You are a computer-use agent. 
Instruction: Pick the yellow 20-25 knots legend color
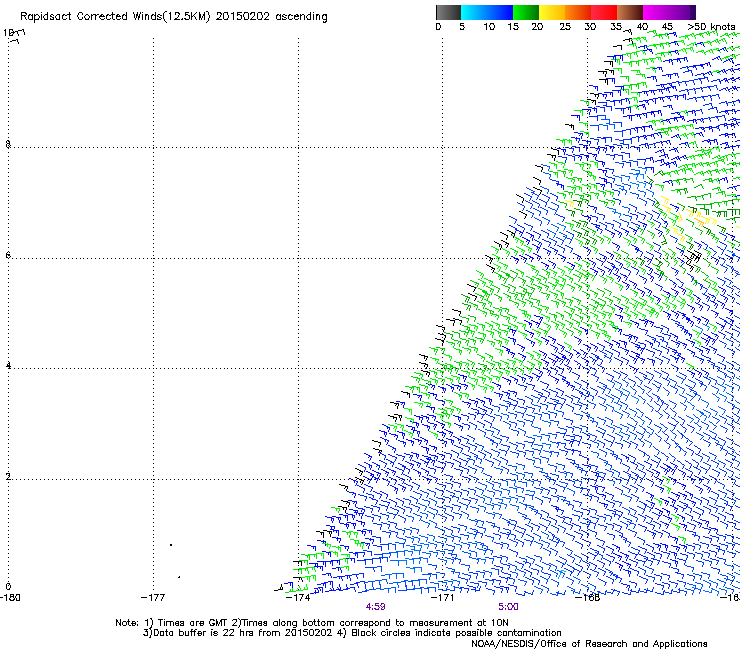click(x=552, y=12)
